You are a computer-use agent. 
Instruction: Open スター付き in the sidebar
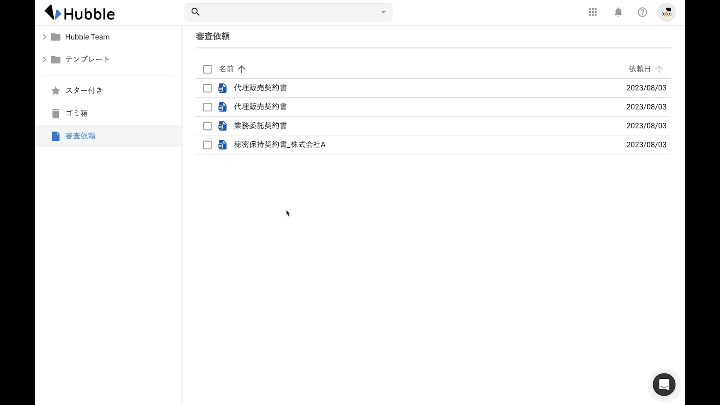point(84,90)
